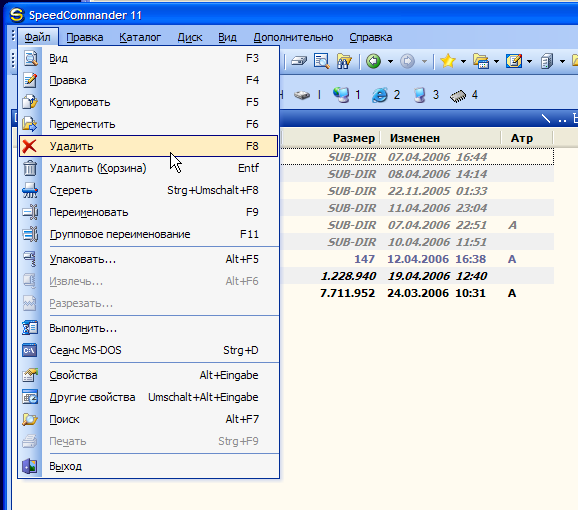Click the green back arrow button
Image resolution: width=578 pixels, height=510 pixels.
coord(373,61)
